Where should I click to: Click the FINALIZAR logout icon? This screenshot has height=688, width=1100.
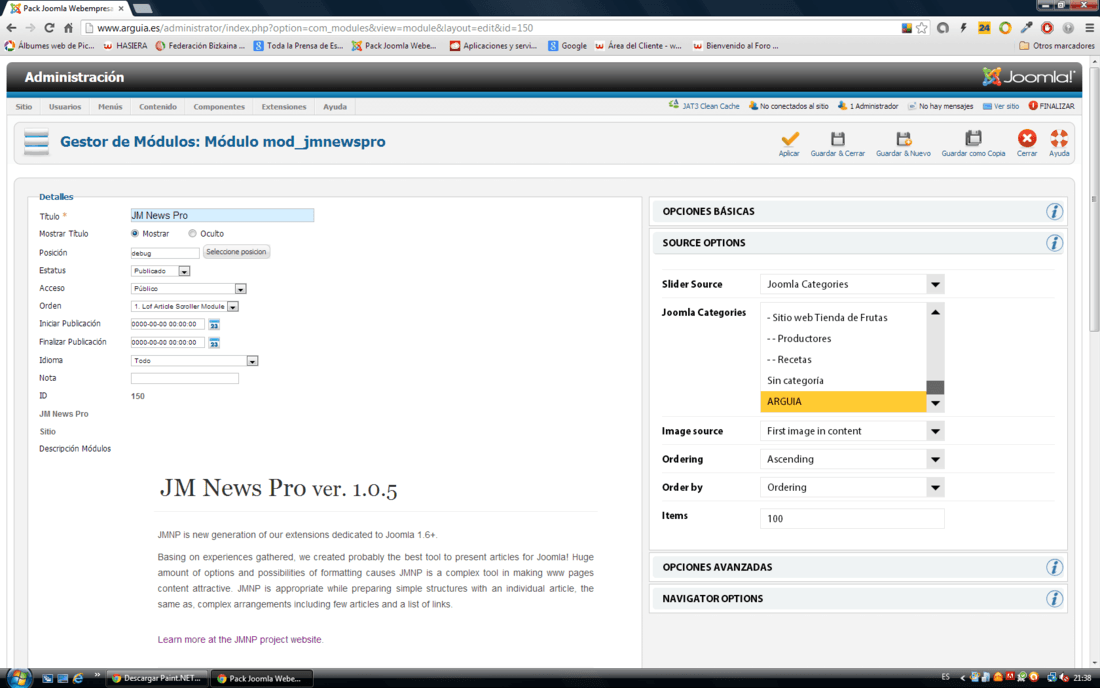pyautogui.click(x=1033, y=106)
